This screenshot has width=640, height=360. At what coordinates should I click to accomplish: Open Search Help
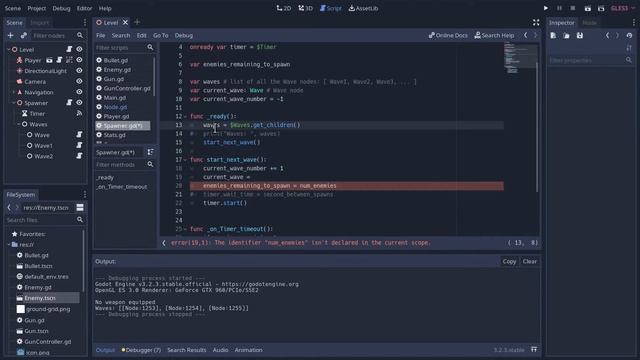coord(494,36)
